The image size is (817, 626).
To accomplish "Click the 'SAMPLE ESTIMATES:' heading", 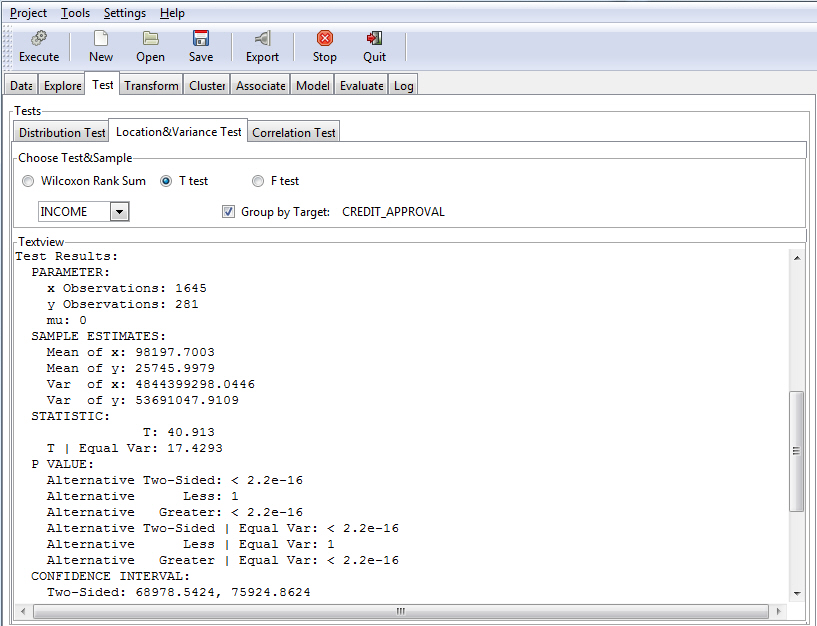I will 98,336.
